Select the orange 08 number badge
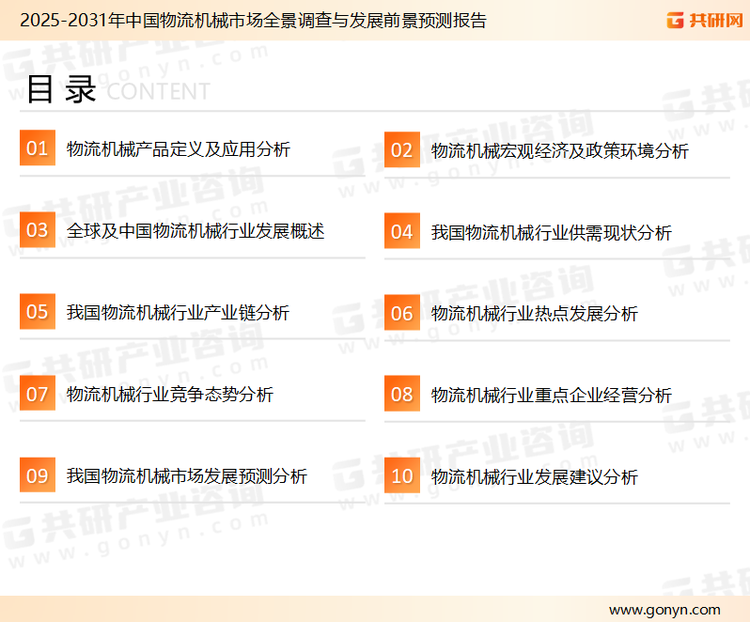The height and width of the screenshot is (622, 750). [402, 394]
